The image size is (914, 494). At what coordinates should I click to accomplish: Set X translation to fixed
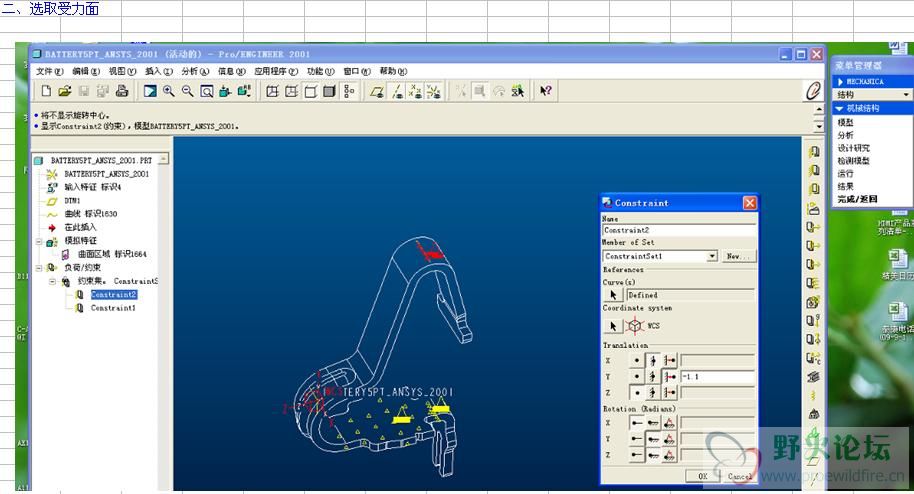point(653,360)
